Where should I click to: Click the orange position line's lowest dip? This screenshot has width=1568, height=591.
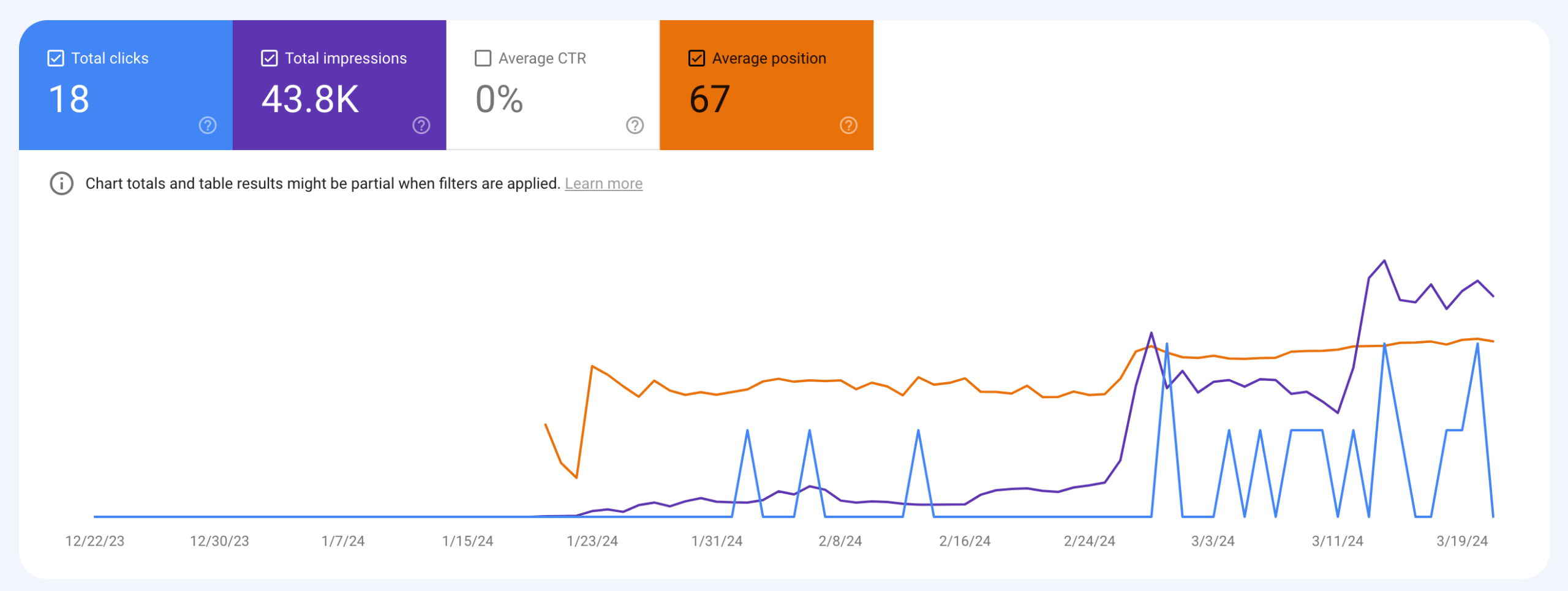pyautogui.click(x=576, y=478)
